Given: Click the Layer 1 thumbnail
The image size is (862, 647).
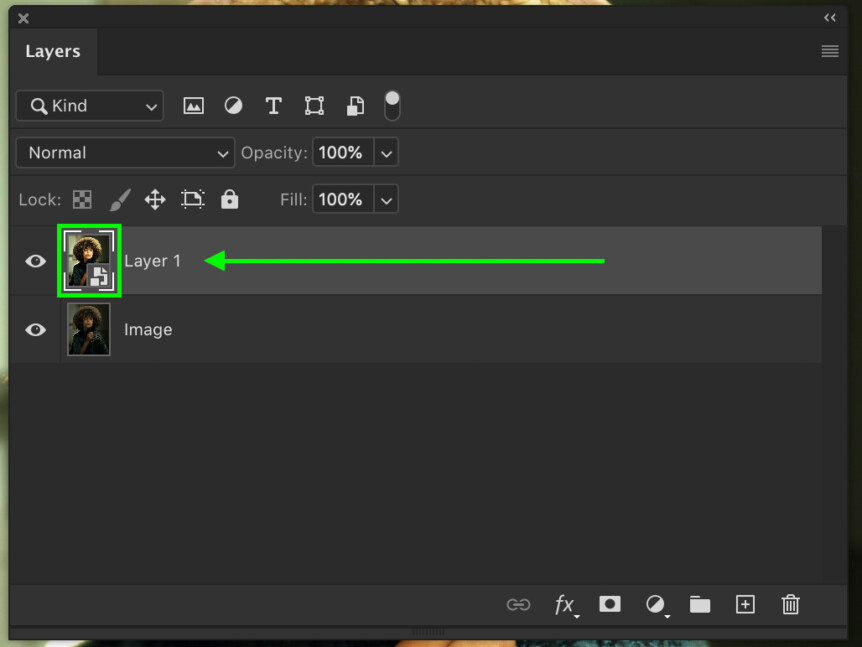Looking at the screenshot, I should [89, 260].
